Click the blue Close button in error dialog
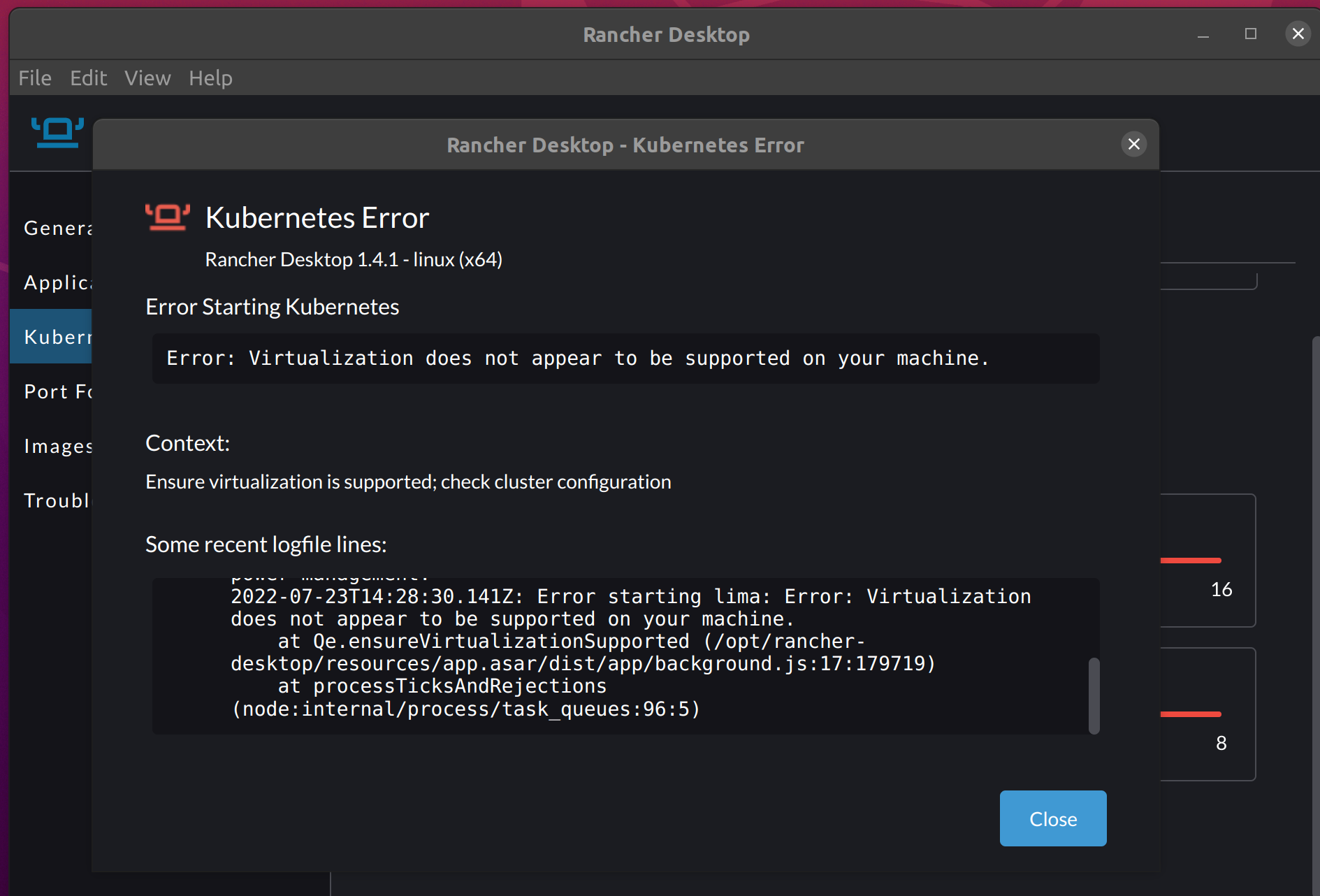 (1053, 818)
